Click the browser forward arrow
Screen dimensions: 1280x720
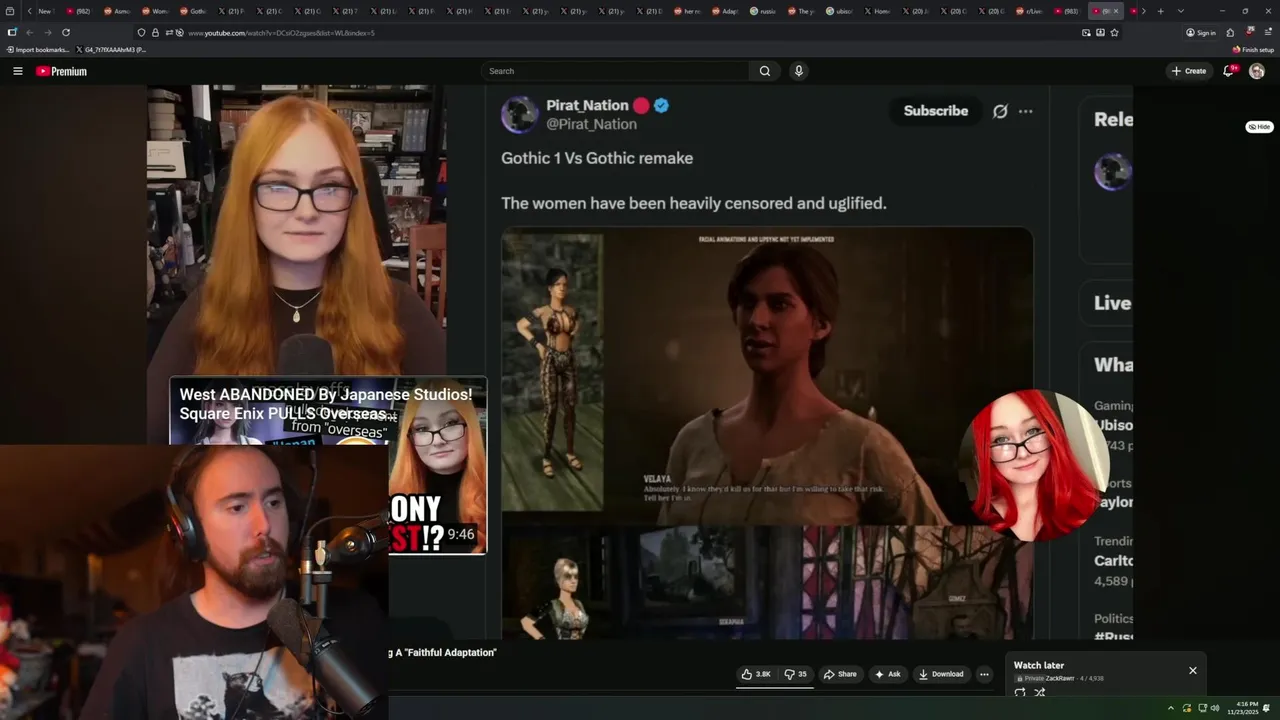coord(47,32)
